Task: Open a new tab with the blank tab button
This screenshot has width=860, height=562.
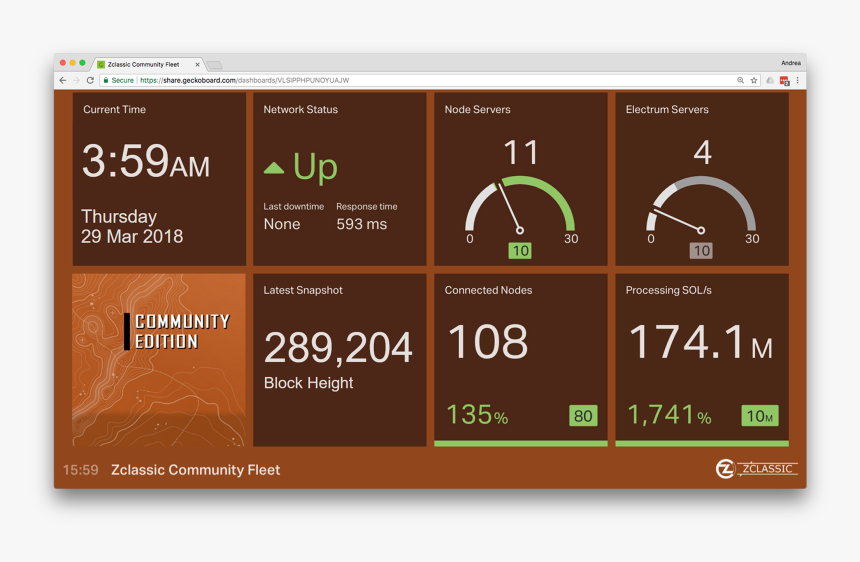Action: [214, 65]
